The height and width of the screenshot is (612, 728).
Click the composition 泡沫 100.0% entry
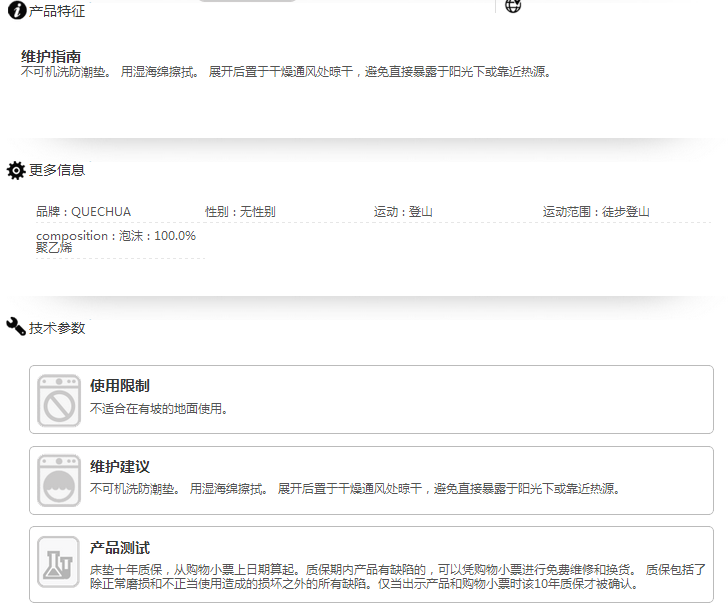[116, 241]
